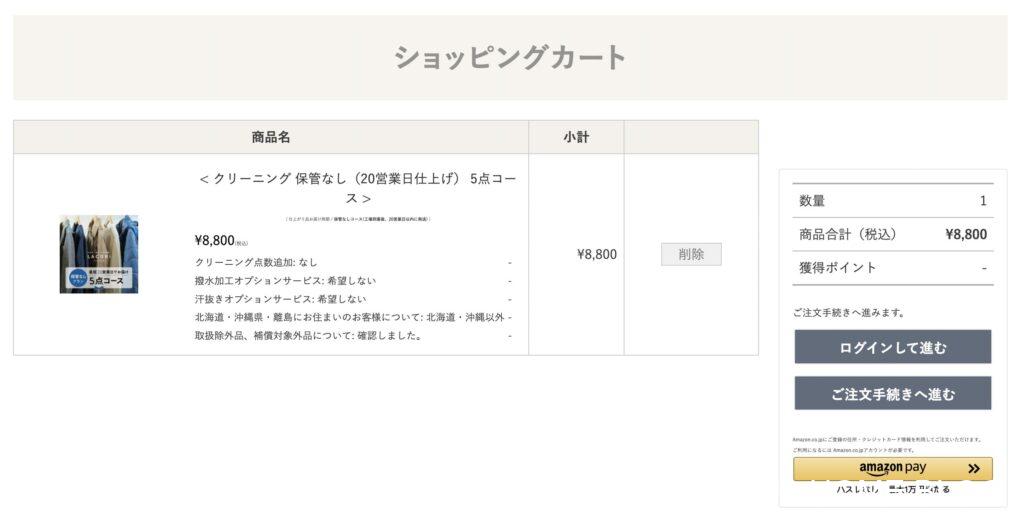The width and height of the screenshot is (1024, 524).
Task: Click the ショッピングカート page heading
Action: click(x=510, y=57)
